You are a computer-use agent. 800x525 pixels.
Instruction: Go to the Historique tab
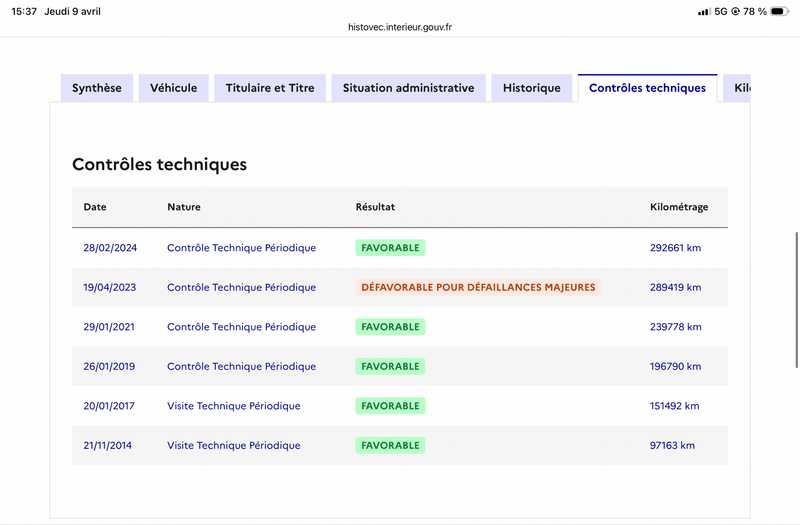[x=532, y=88]
